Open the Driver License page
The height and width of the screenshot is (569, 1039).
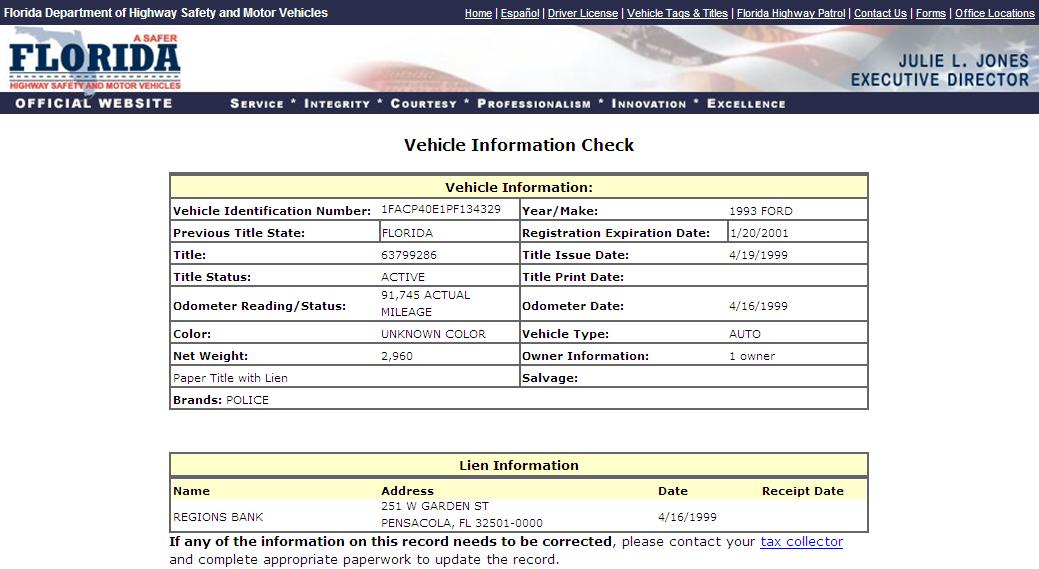pyautogui.click(x=583, y=13)
